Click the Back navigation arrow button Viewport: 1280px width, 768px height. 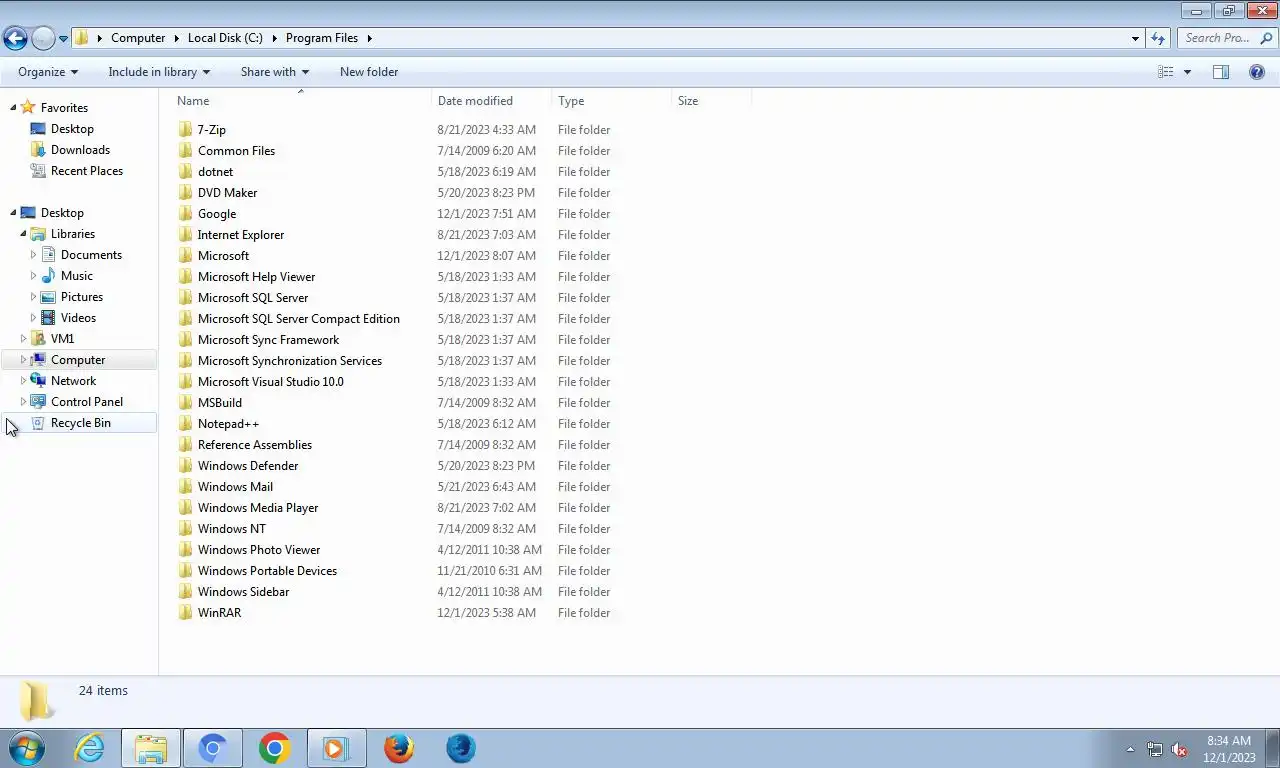coord(15,38)
